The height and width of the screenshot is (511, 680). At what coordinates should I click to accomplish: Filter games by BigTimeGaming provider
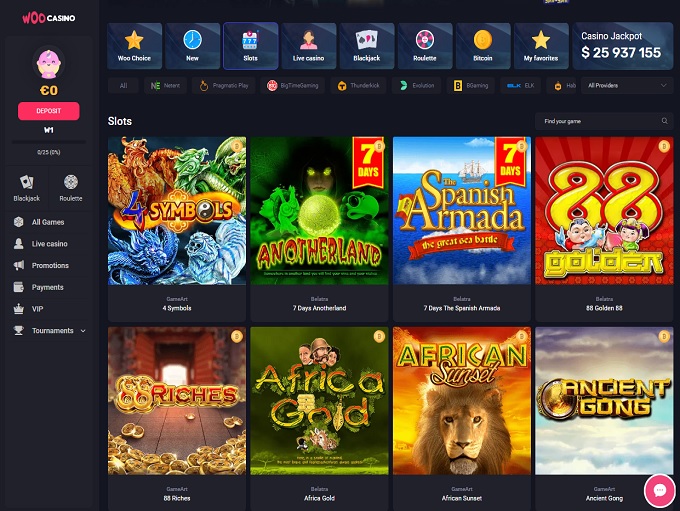(x=293, y=85)
